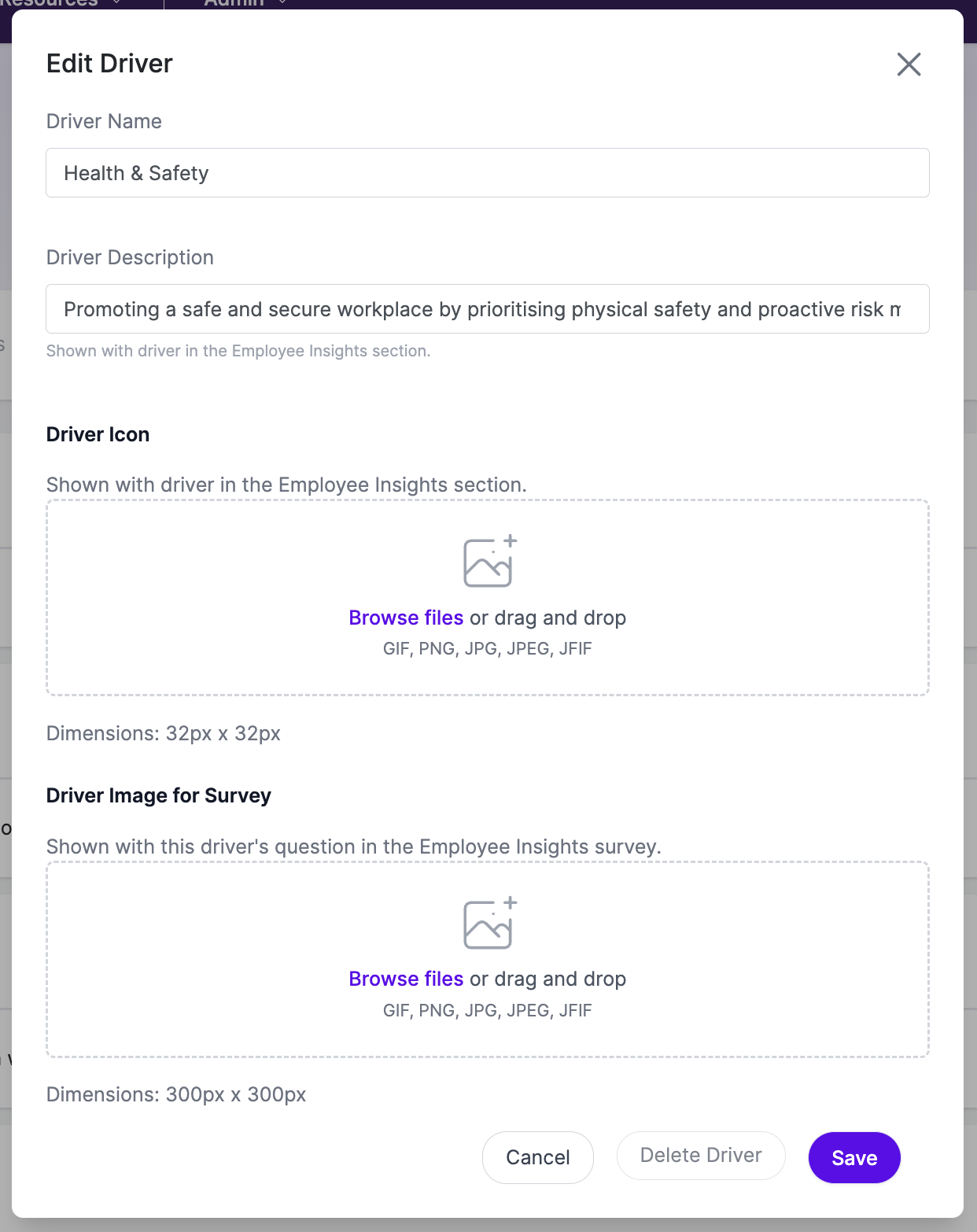The width and height of the screenshot is (977, 1232).
Task: Open Browse files link under Driver Image for Survey
Action: 406,979
